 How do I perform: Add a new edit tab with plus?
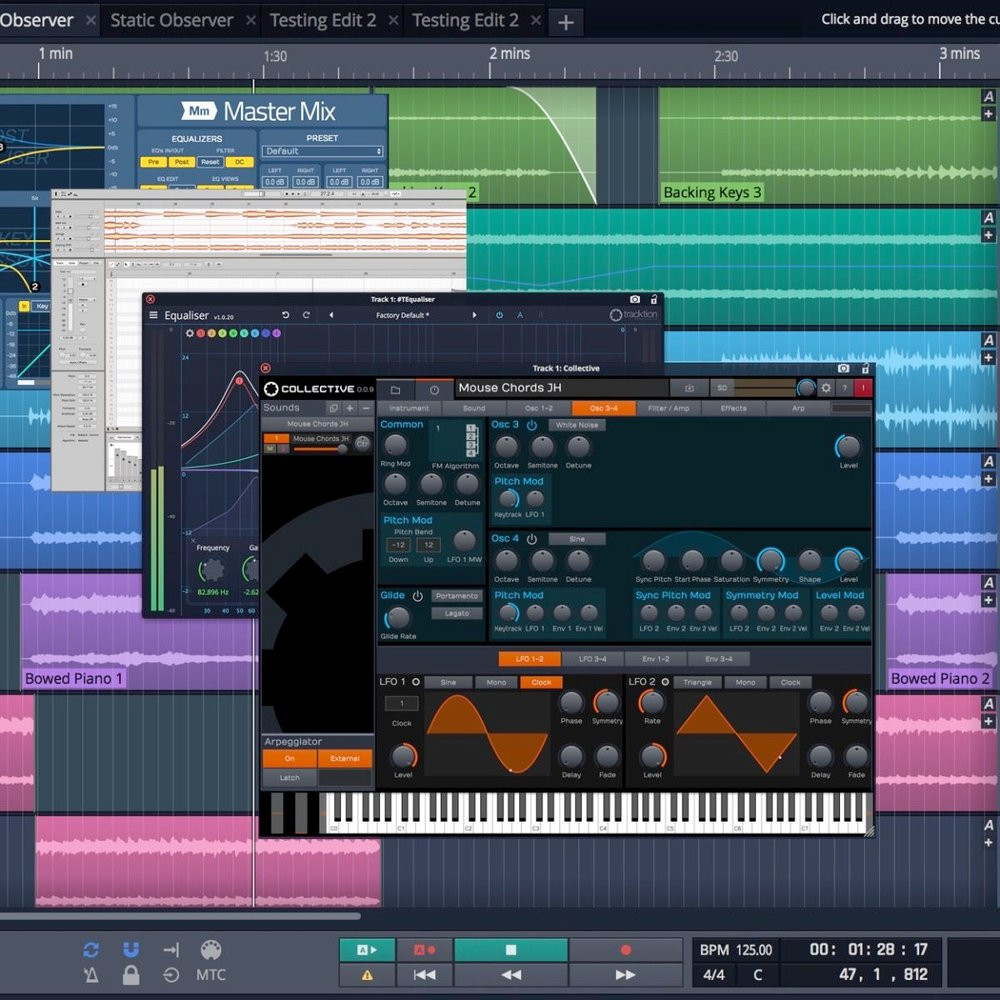[565, 22]
